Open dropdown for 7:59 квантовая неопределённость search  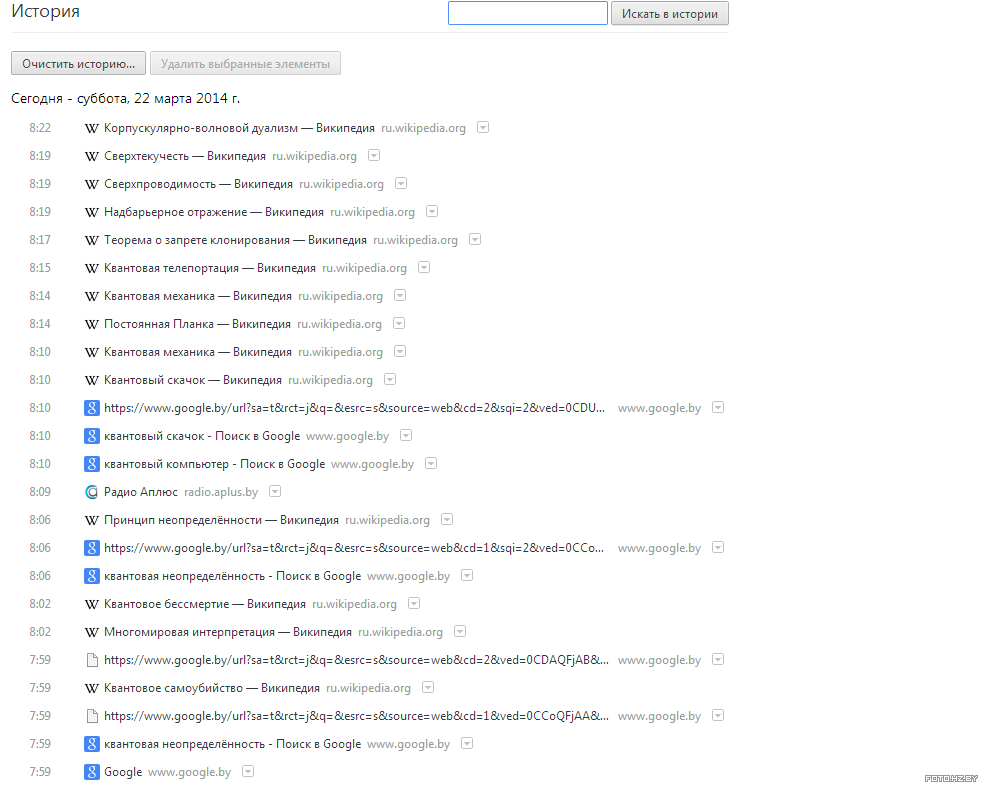click(467, 743)
